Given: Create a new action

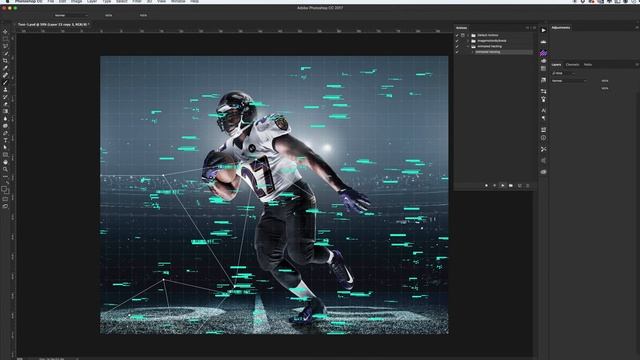Looking at the screenshot, I should (519, 186).
